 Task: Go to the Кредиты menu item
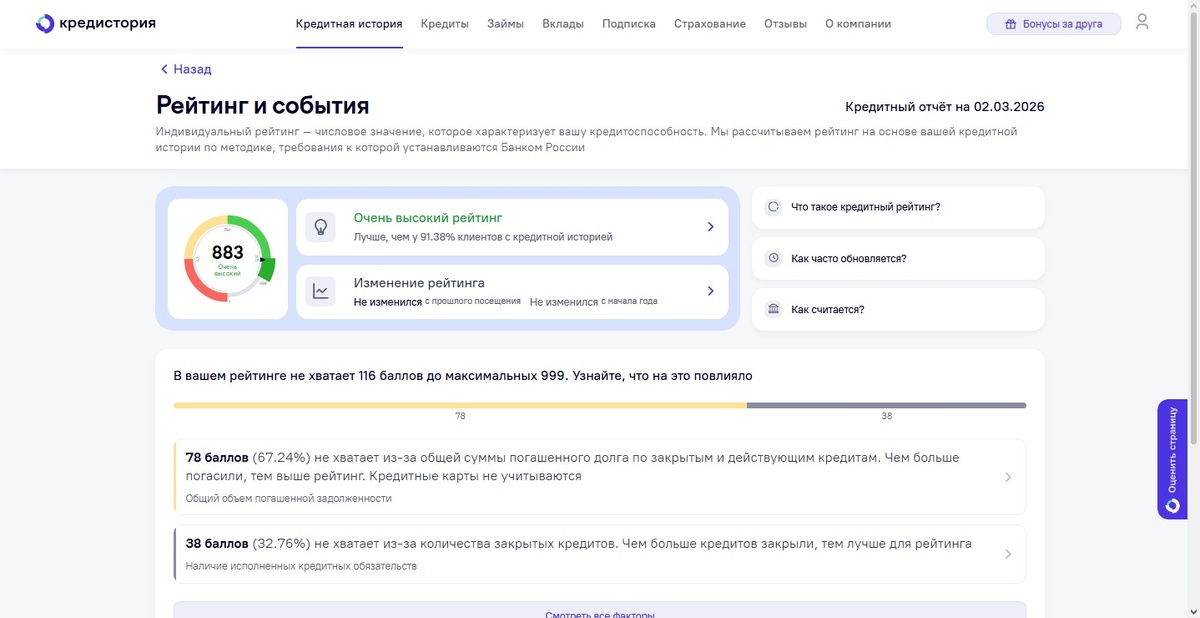(445, 24)
